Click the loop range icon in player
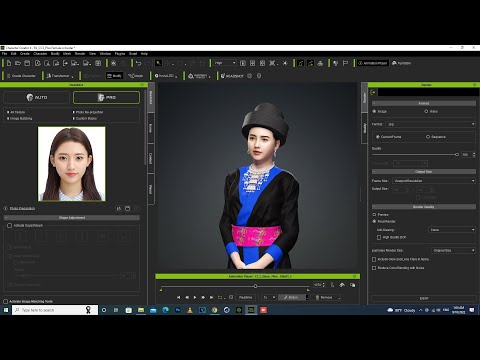The width and height of the screenshot is (480, 360). (x=221, y=297)
